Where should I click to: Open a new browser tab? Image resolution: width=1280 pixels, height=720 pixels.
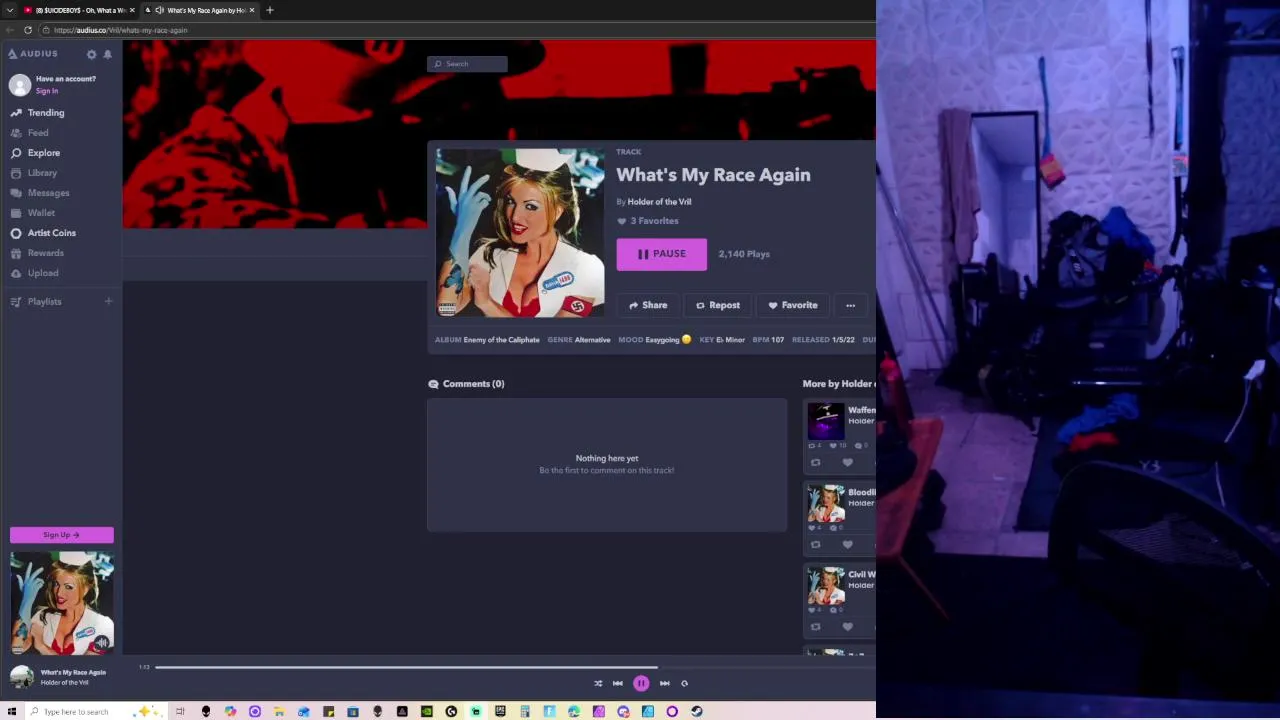point(269,10)
